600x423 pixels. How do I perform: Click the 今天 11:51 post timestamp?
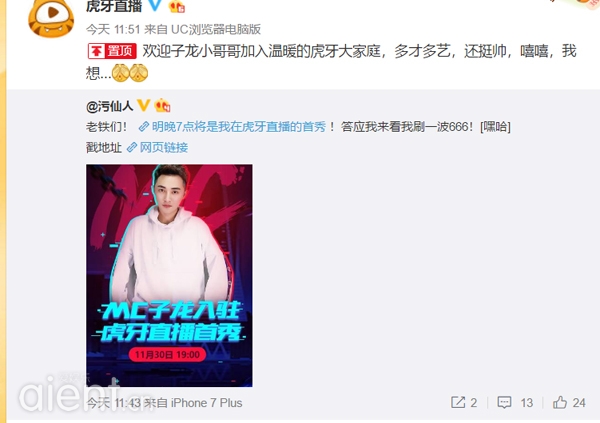114,29
